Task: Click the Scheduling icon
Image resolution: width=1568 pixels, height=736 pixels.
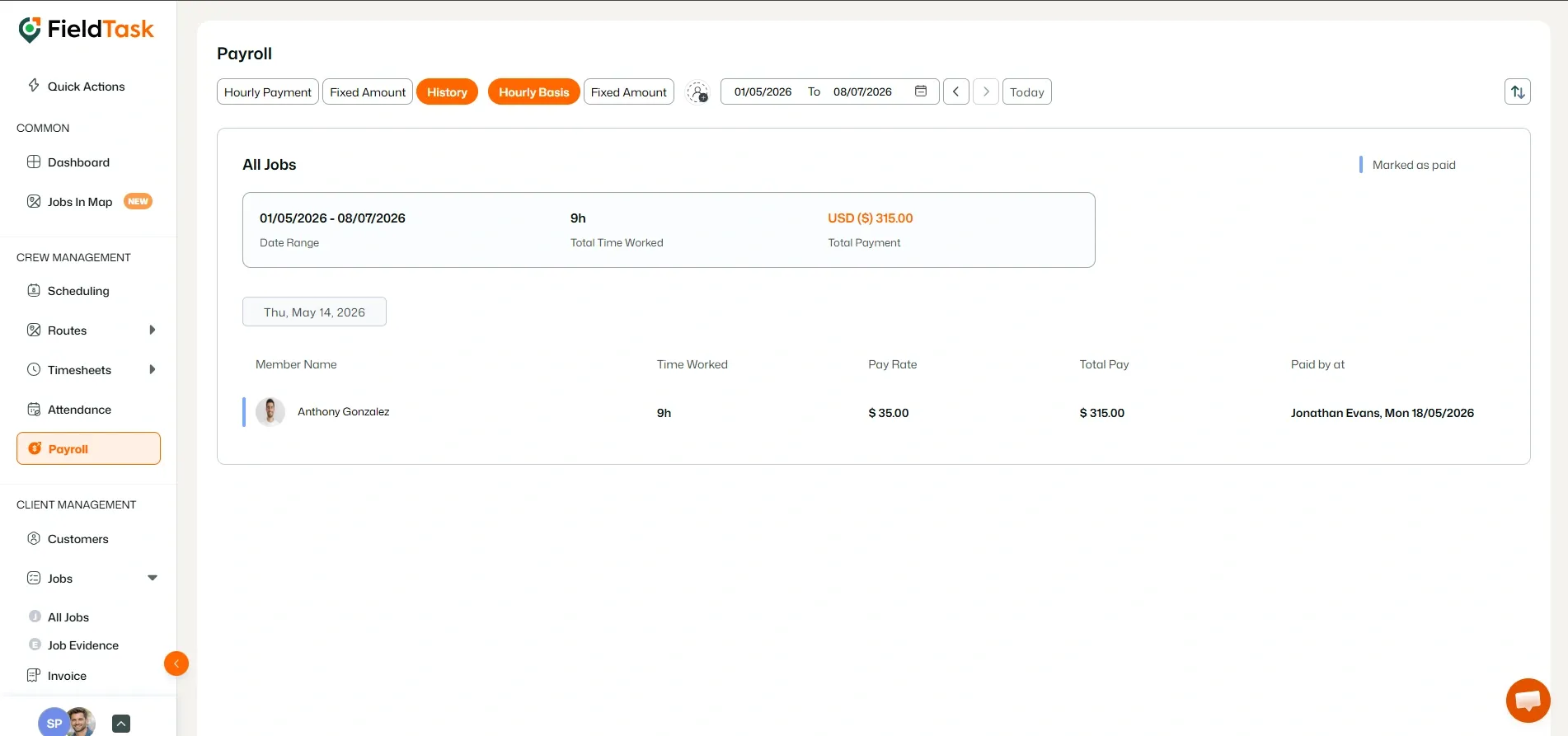Action: (x=34, y=290)
